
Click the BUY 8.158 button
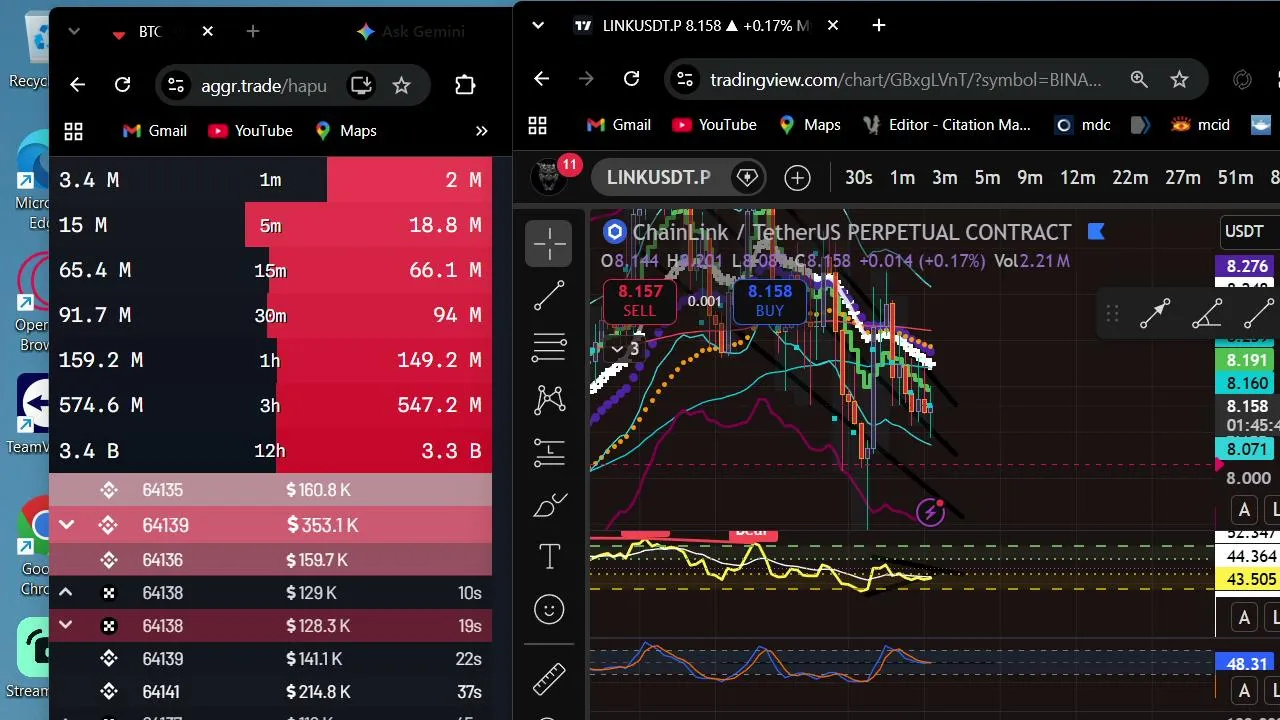pyautogui.click(x=770, y=300)
